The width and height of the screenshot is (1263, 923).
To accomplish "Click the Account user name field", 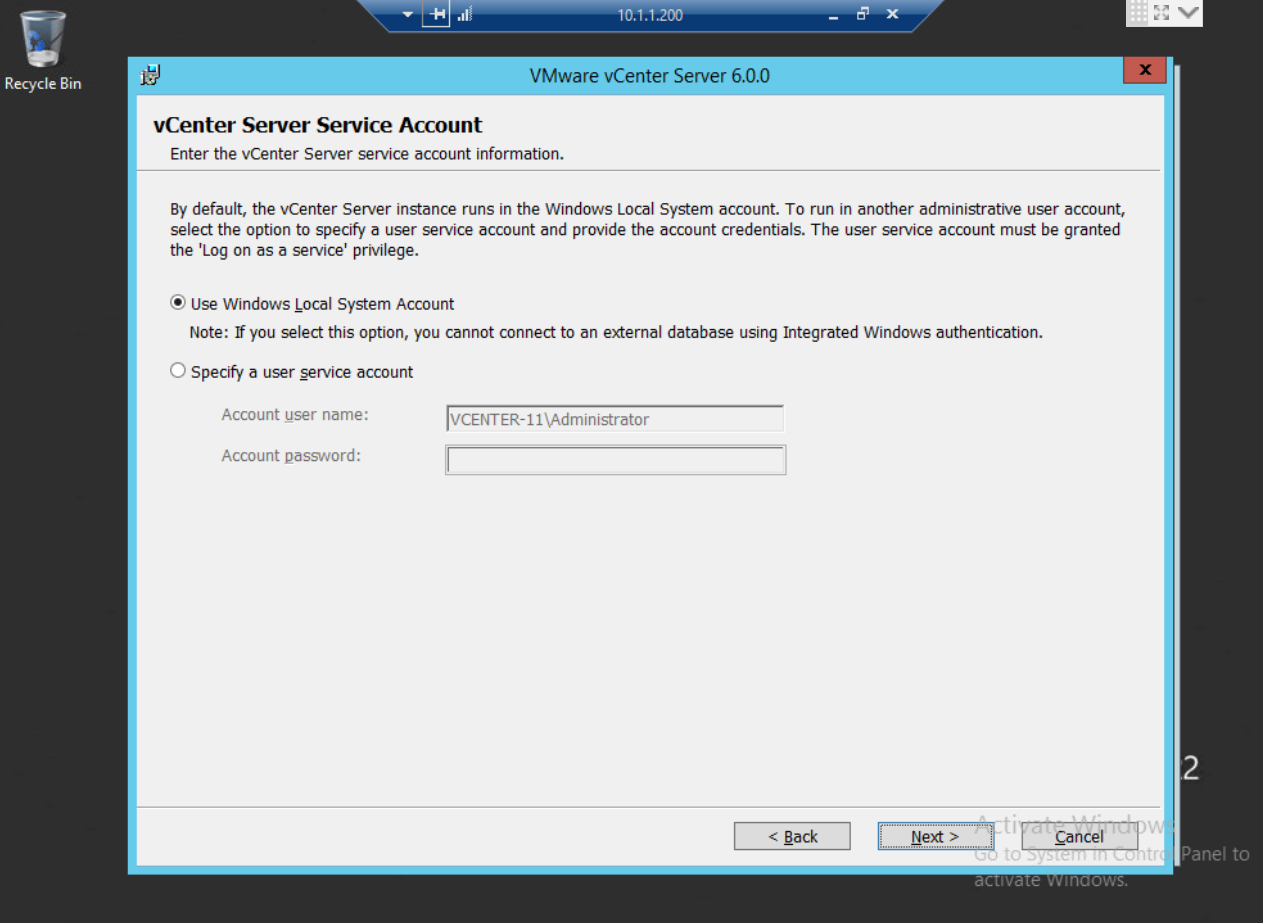I will 615,419.
